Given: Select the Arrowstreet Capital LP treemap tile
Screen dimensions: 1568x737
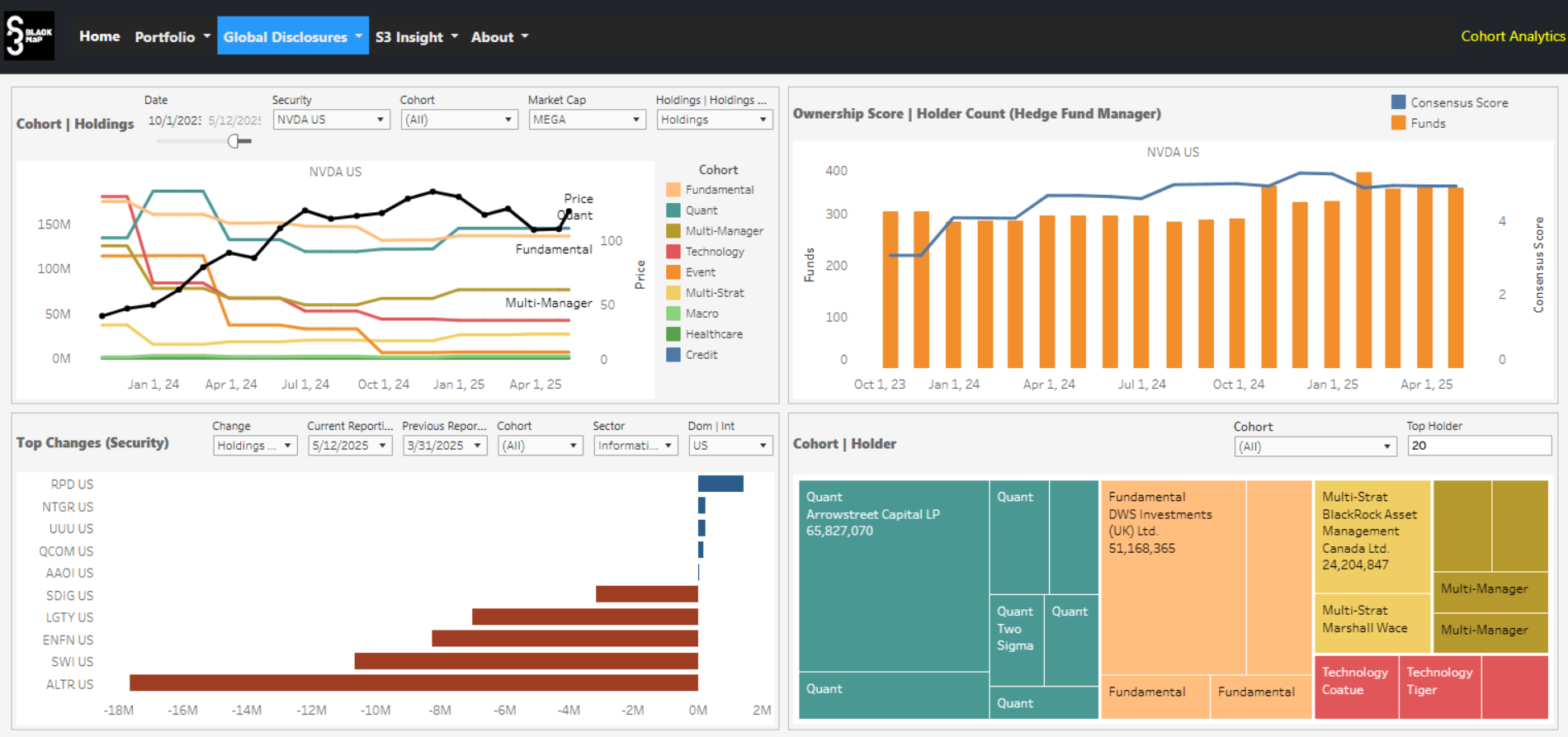Looking at the screenshot, I should pyautogui.click(x=894, y=576).
